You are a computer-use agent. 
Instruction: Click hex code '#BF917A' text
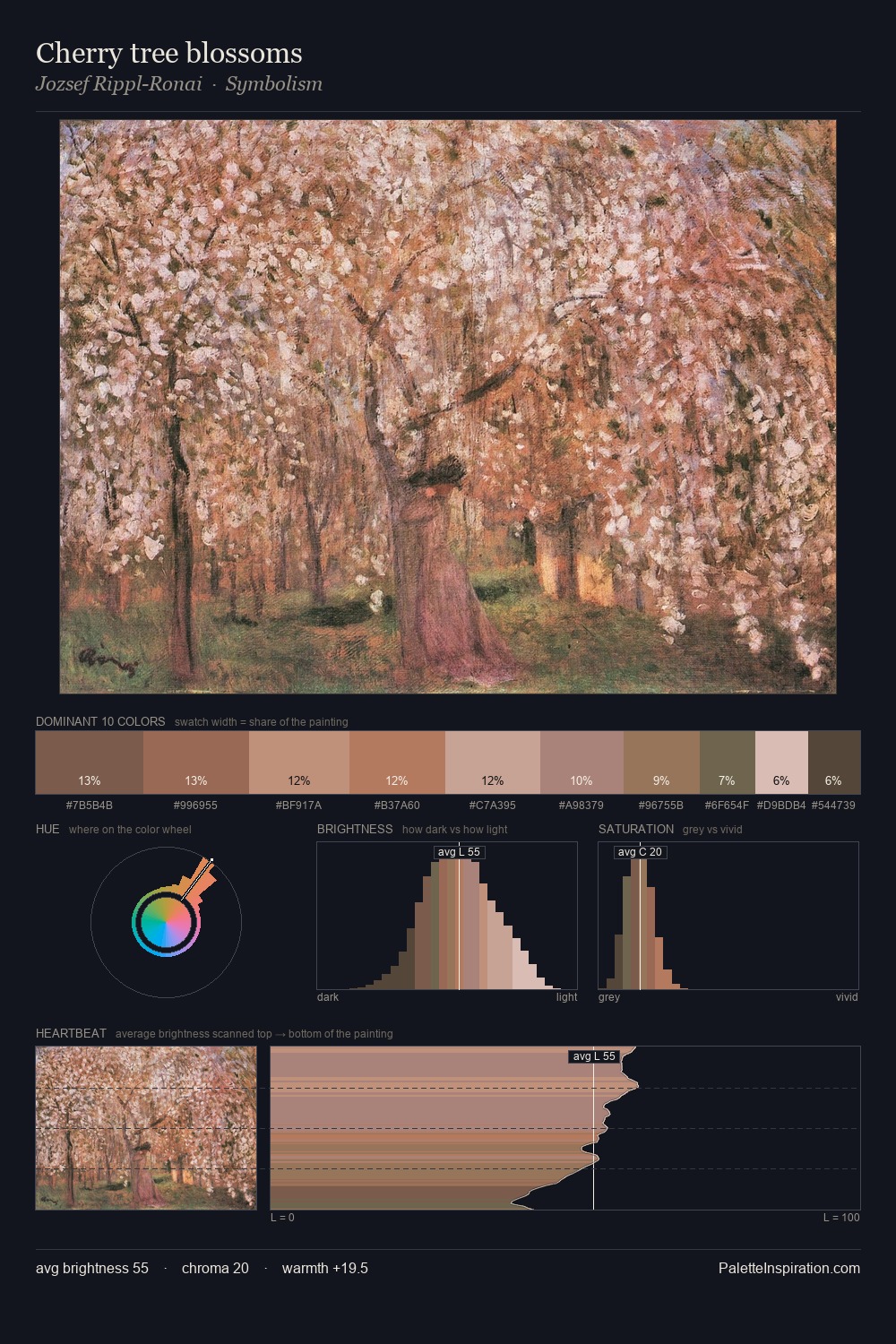(x=299, y=806)
